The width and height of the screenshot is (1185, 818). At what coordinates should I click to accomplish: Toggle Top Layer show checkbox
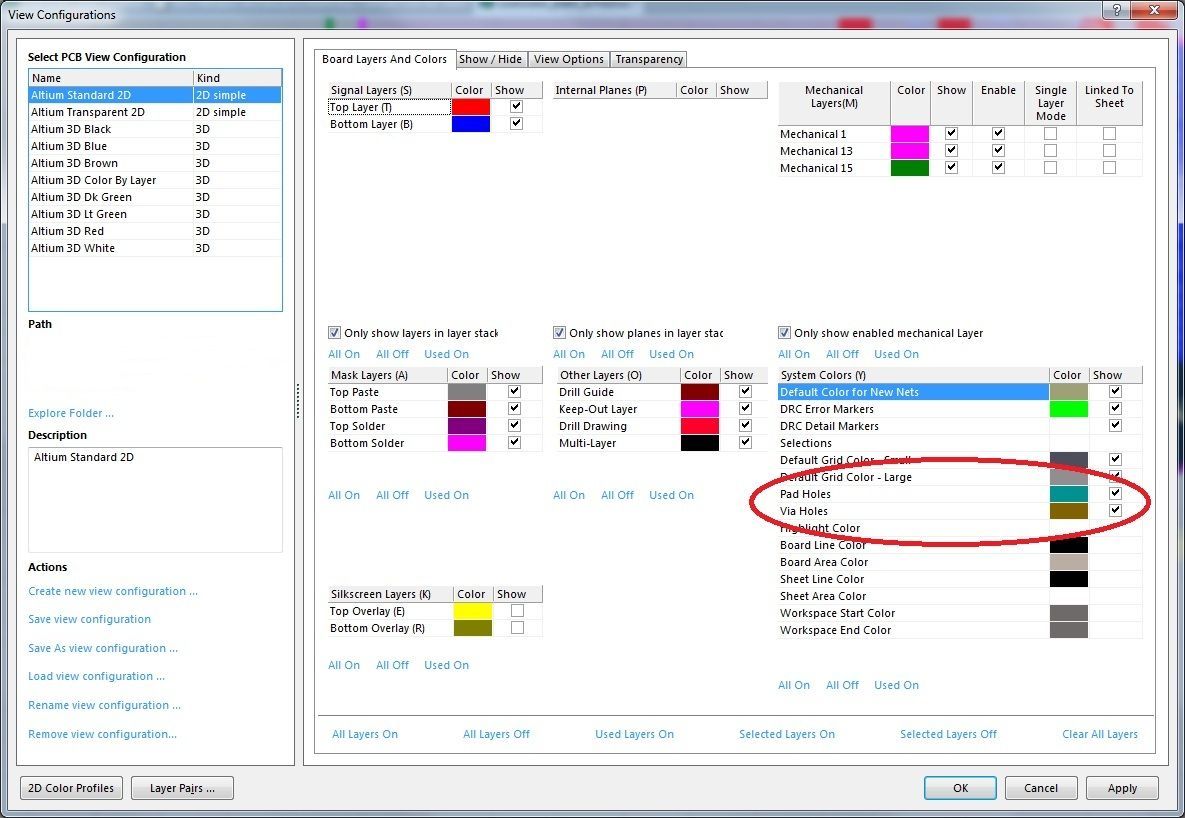pyautogui.click(x=516, y=107)
